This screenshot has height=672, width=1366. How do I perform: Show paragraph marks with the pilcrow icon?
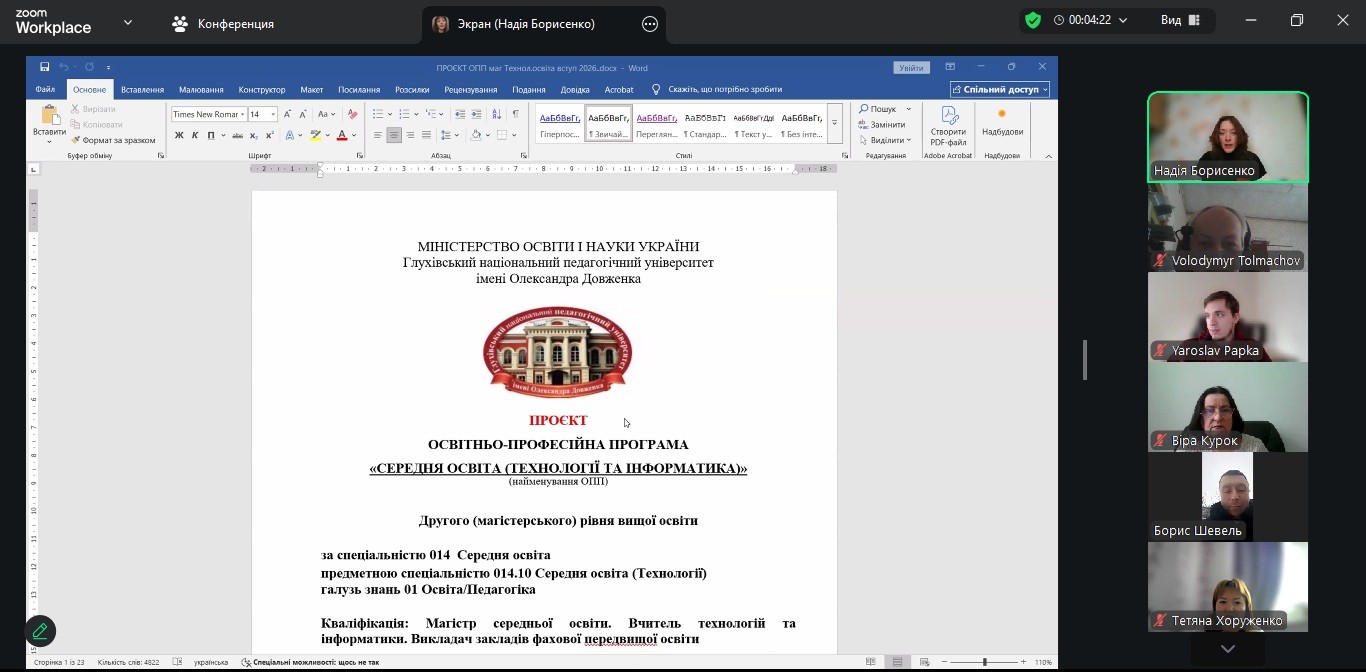click(516, 114)
